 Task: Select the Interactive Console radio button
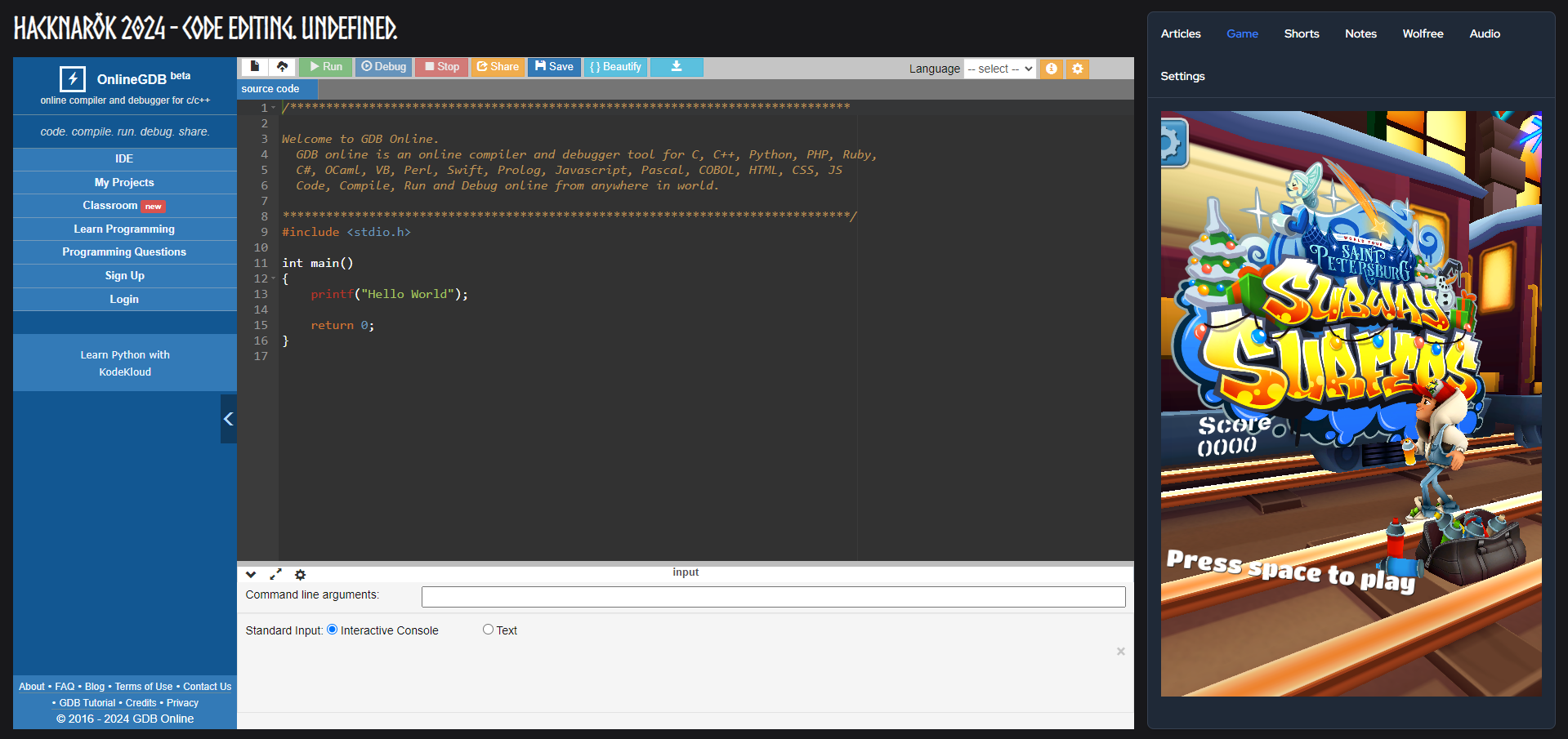pos(332,630)
